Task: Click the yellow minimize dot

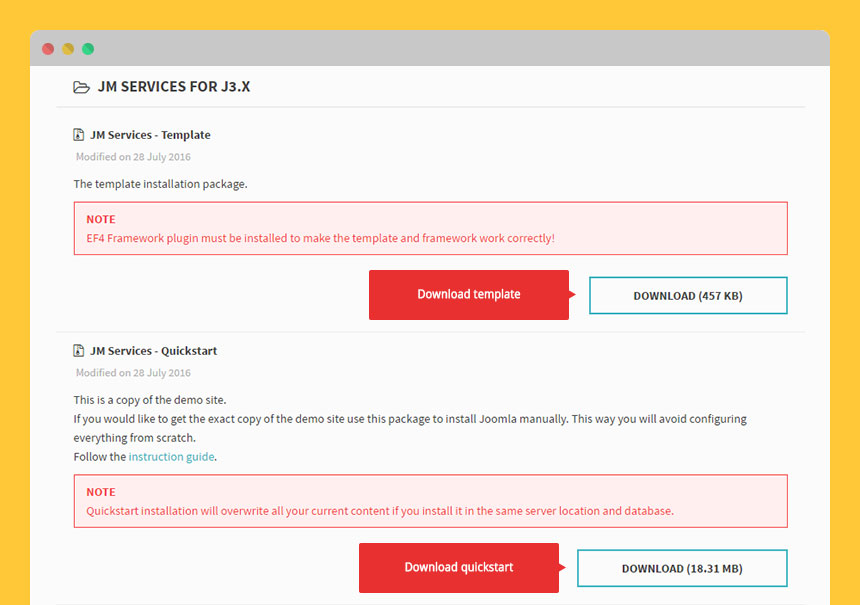Action: (x=68, y=49)
